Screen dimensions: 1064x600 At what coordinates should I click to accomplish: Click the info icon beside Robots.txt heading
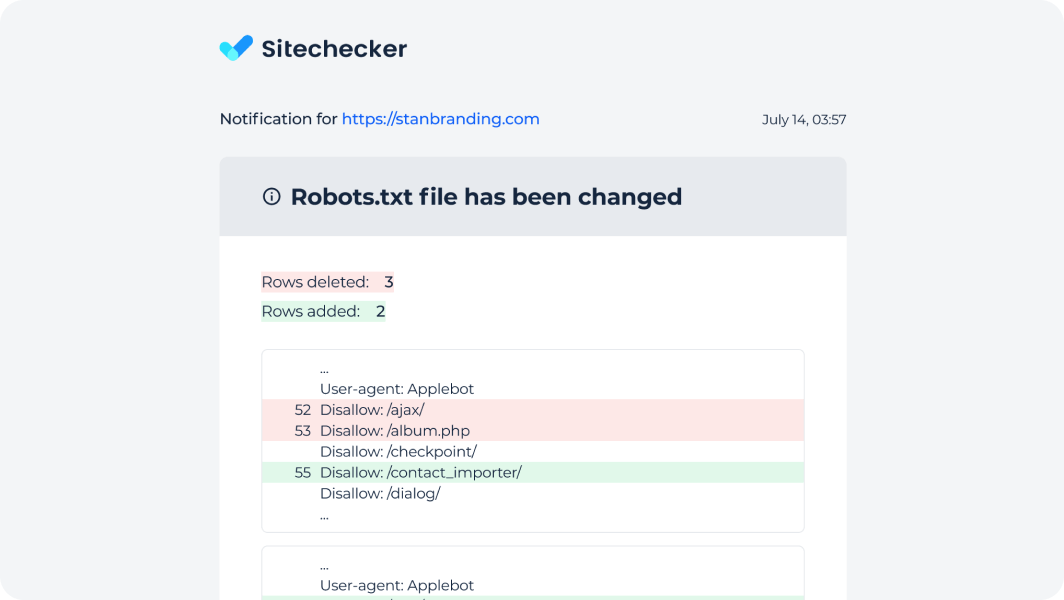(x=271, y=197)
